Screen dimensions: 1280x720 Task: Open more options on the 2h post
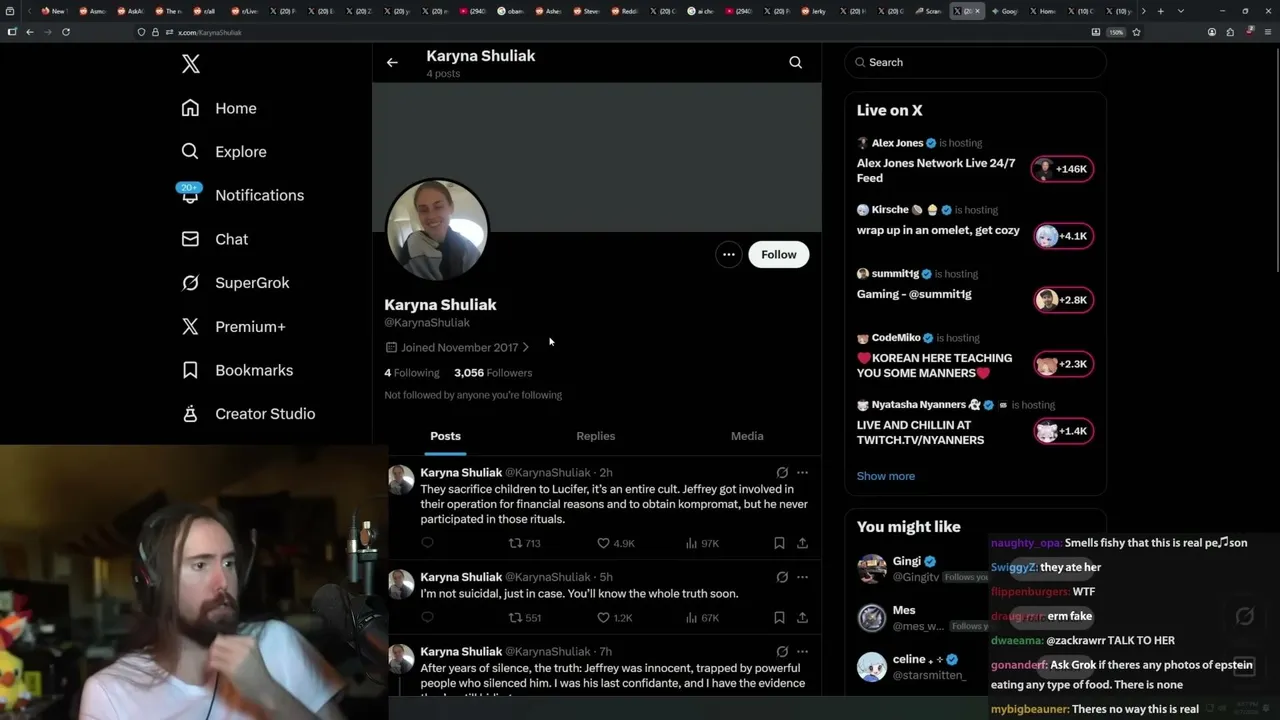click(802, 472)
